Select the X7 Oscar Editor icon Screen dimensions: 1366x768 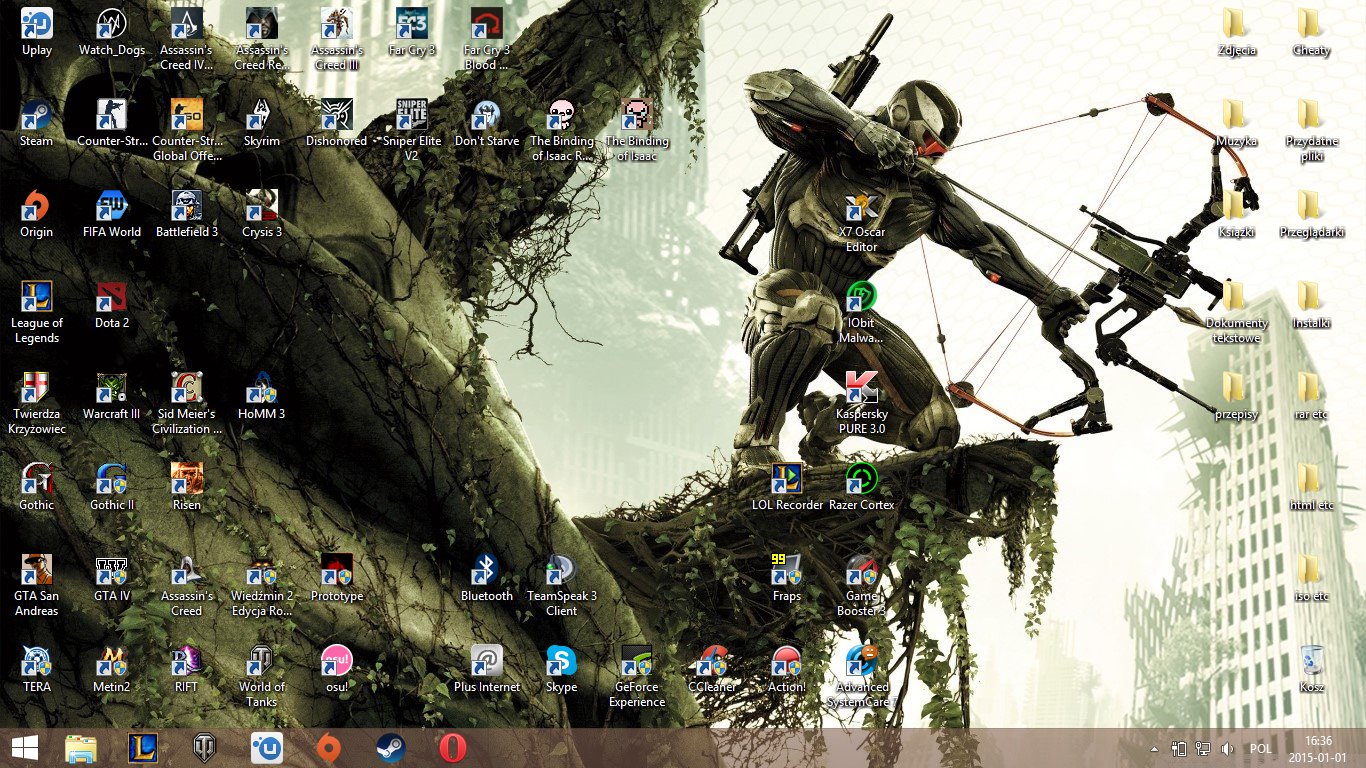(x=862, y=221)
